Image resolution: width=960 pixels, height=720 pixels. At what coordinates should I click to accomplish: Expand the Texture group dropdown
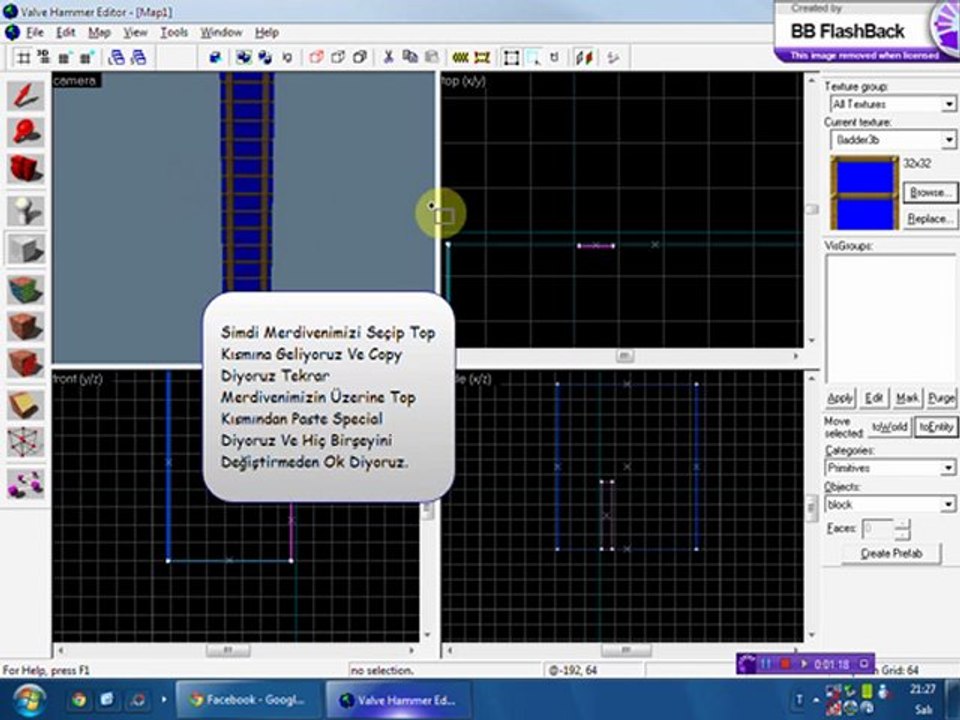click(x=947, y=104)
